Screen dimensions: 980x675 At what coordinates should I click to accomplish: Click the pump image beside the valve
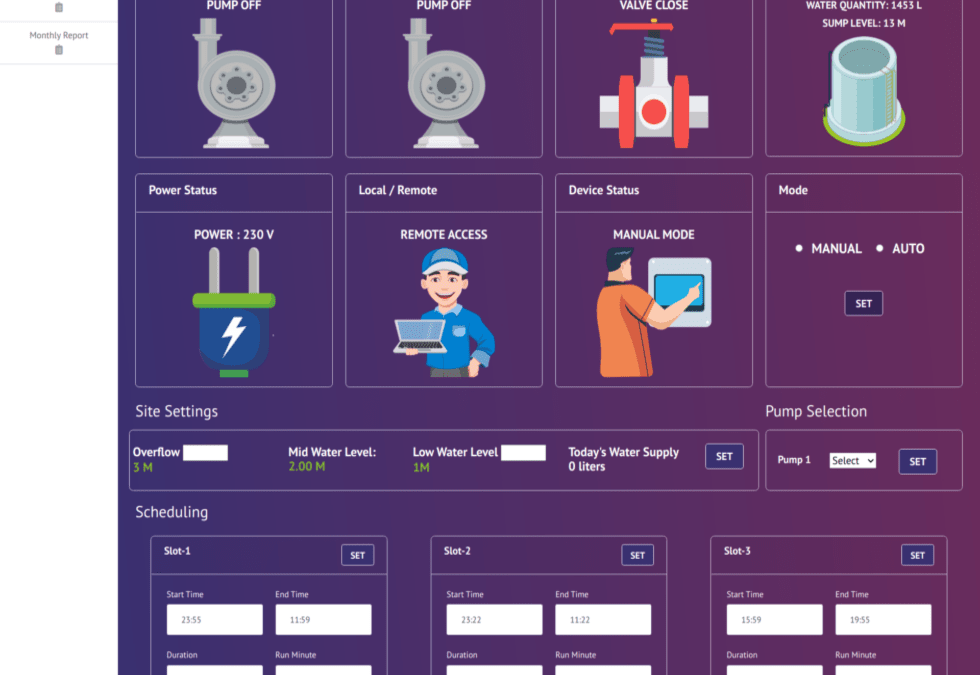[x=444, y=84]
